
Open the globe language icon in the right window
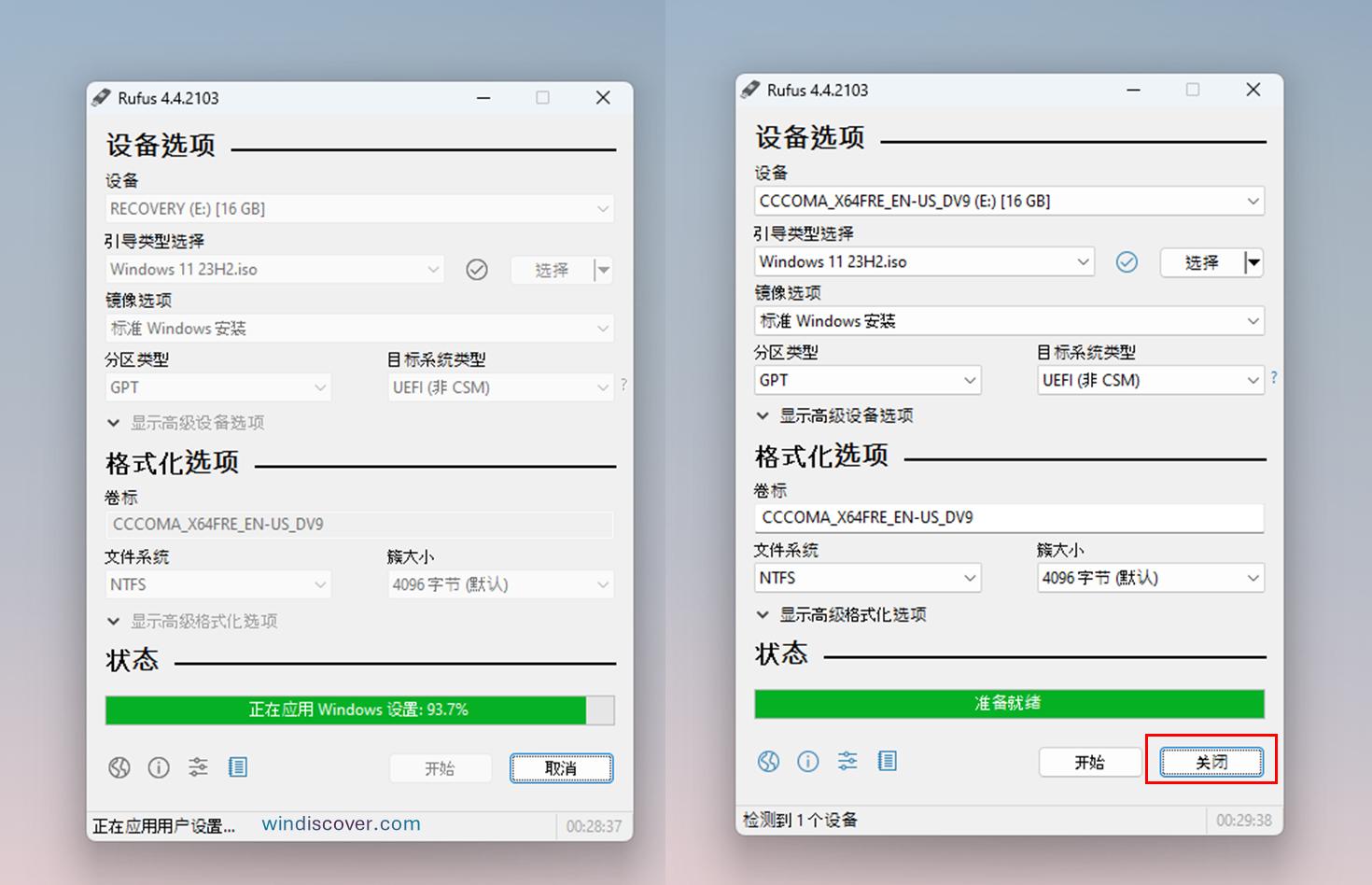(x=768, y=761)
